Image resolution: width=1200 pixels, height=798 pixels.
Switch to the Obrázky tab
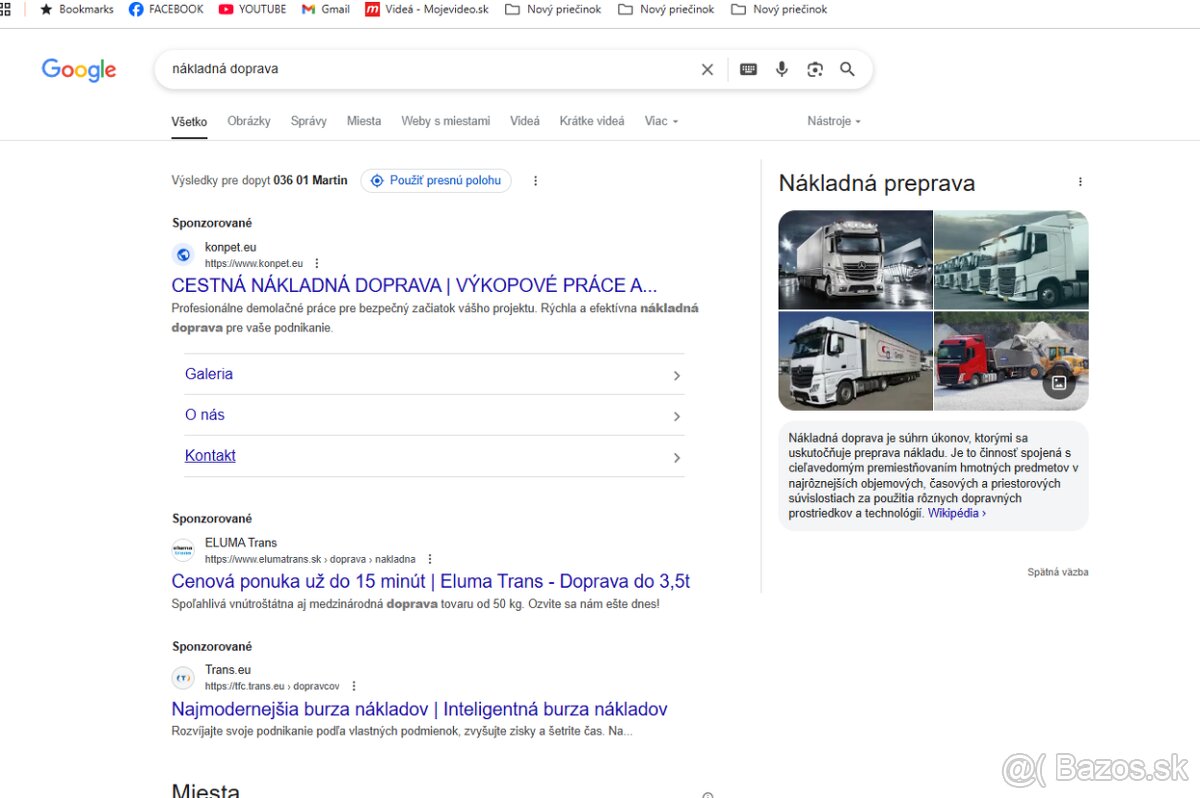click(249, 121)
